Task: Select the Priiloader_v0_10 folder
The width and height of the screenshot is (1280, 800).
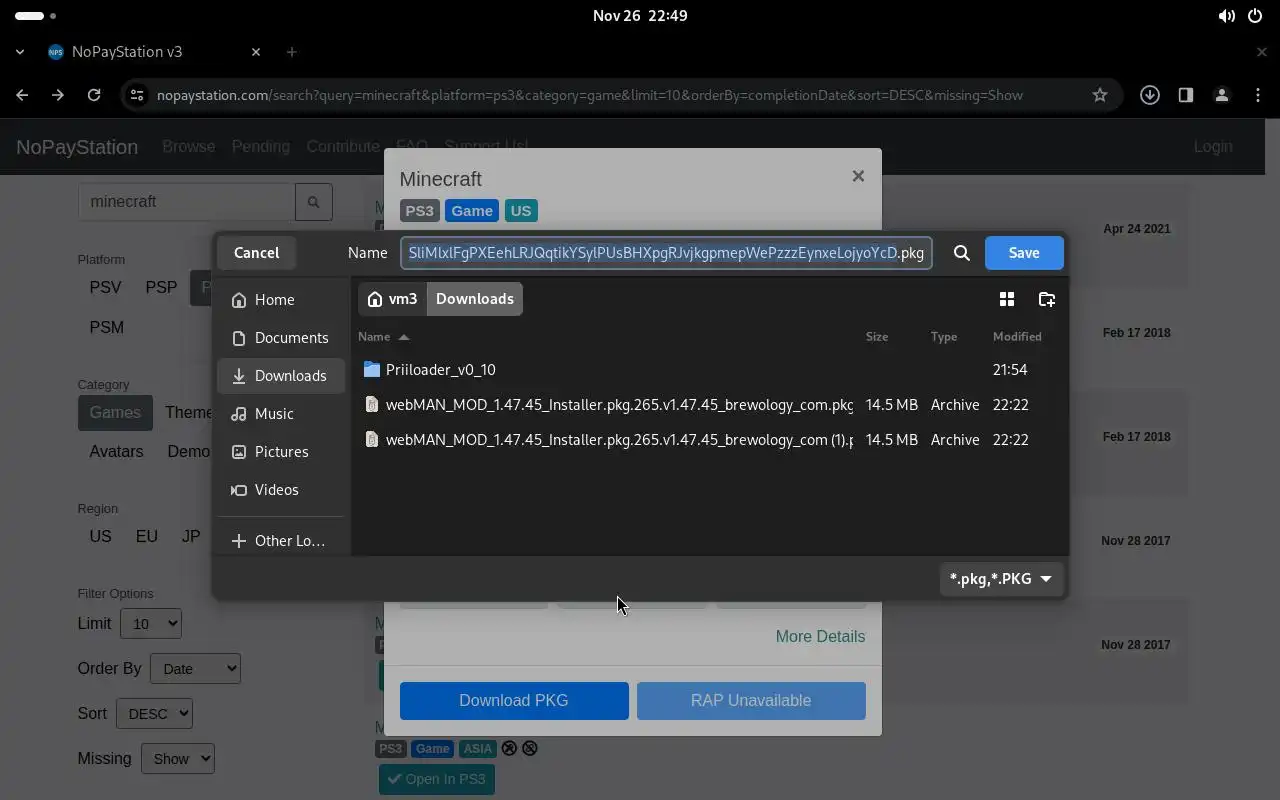Action: coord(709,370)
